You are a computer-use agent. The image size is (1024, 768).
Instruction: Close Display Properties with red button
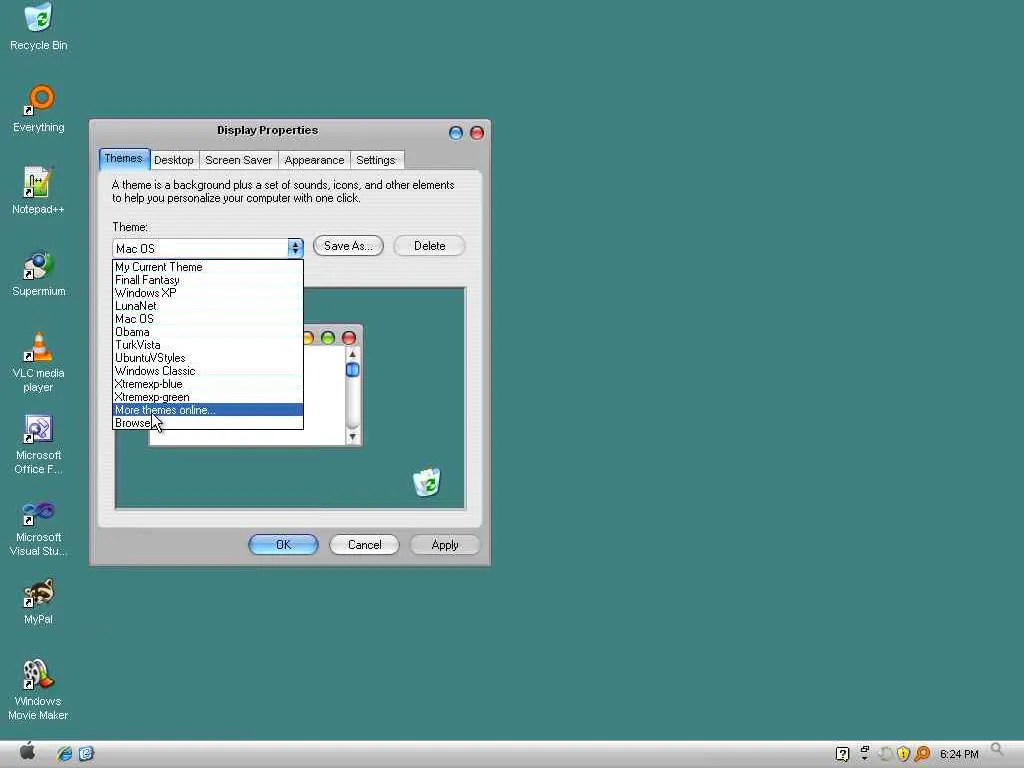pyautogui.click(x=477, y=133)
